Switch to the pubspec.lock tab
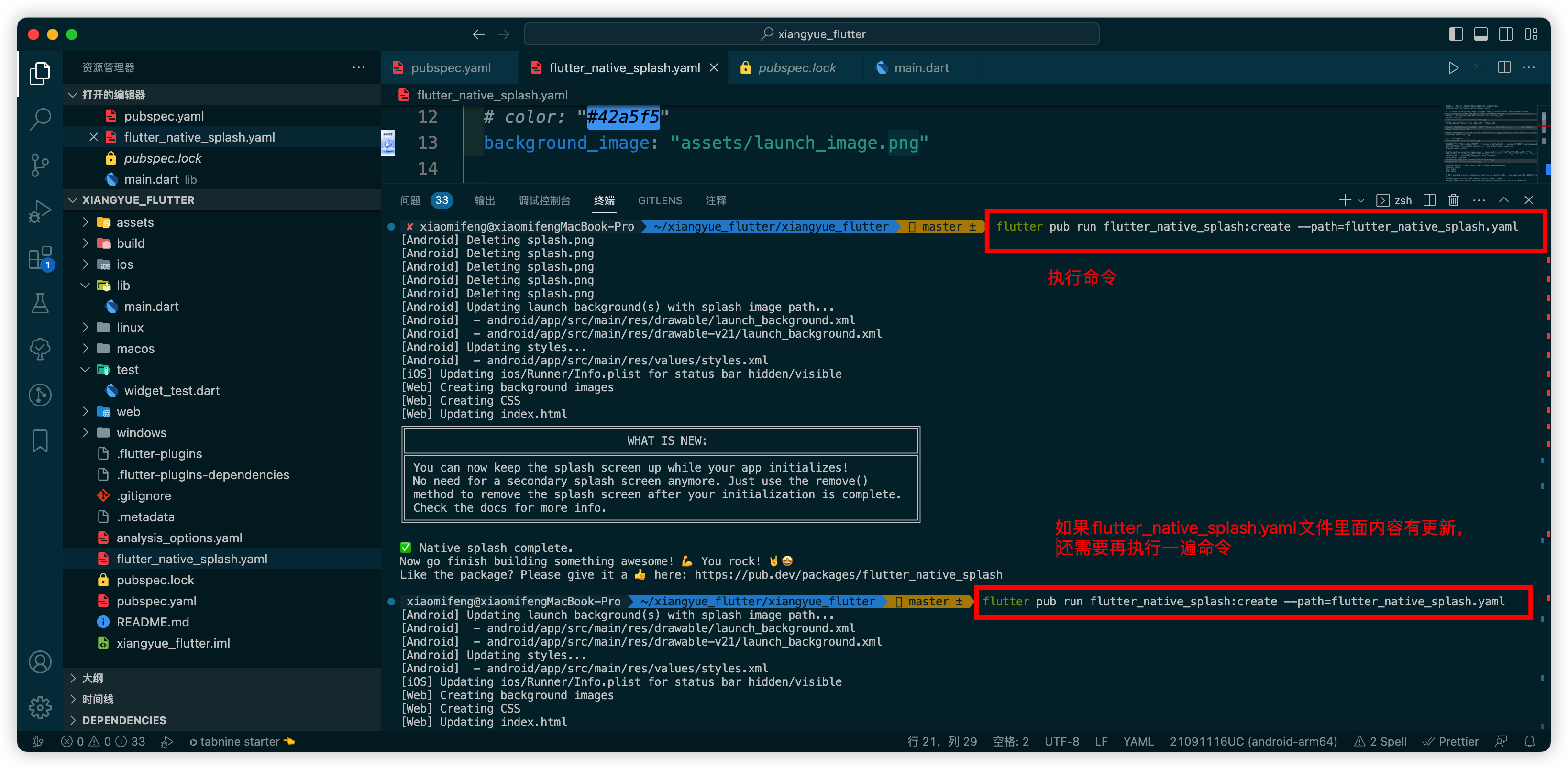1568x769 pixels. (795, 67)
